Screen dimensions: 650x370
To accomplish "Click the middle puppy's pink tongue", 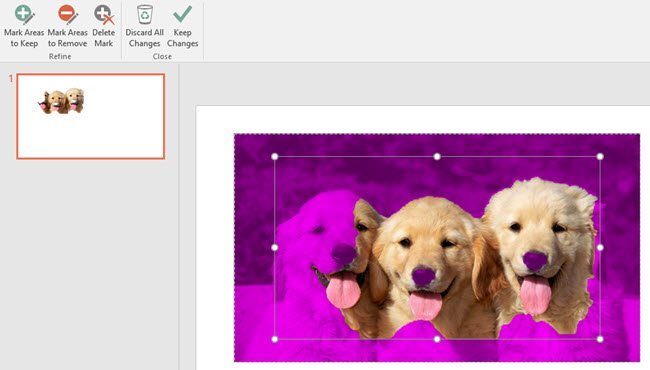I will (425, 305).
